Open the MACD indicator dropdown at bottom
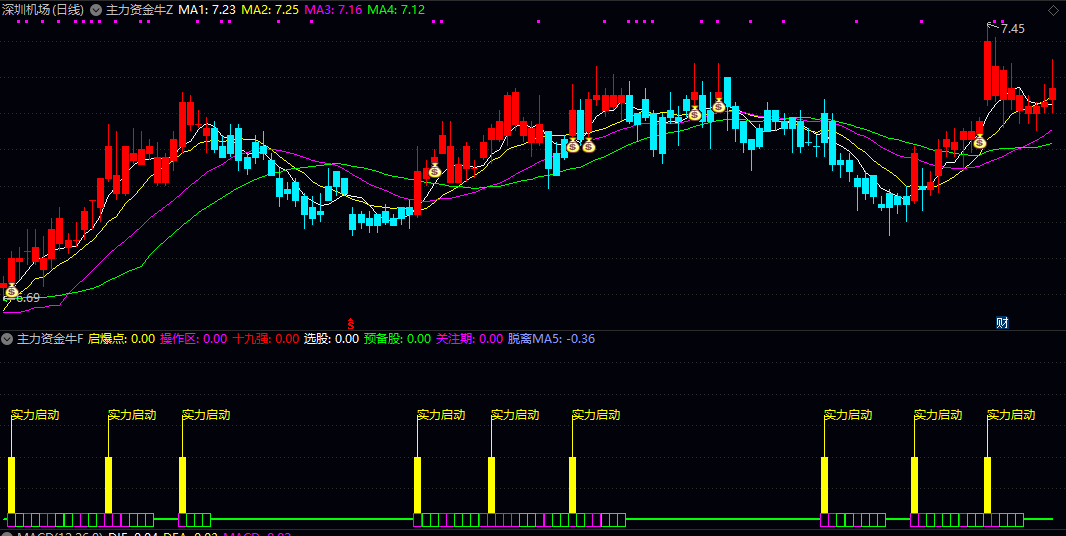 [x=8, y=533]
